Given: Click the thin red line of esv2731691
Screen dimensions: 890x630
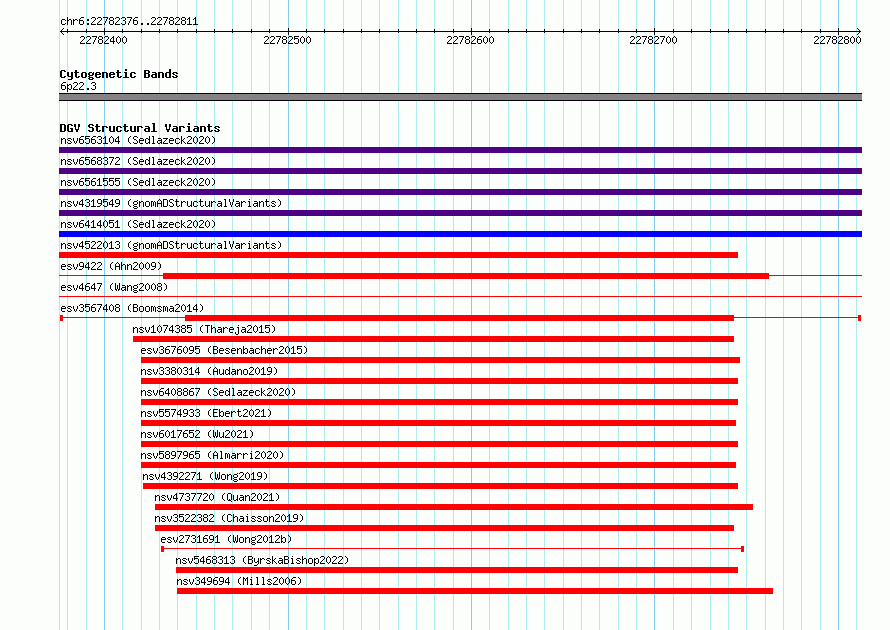Looking at the screenshot, I should coord(452,549).
